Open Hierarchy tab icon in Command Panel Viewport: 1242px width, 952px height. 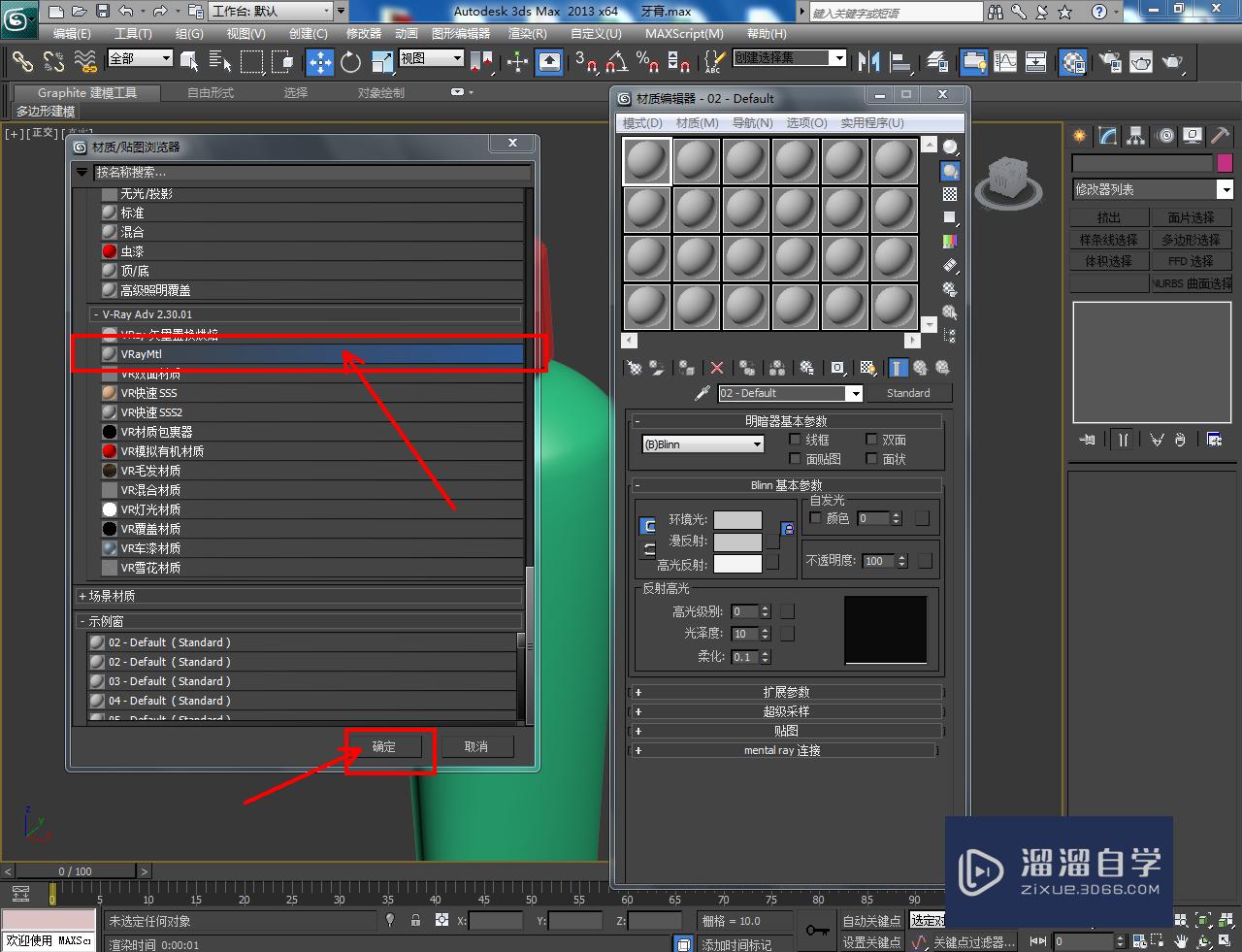coord(1136,136)
